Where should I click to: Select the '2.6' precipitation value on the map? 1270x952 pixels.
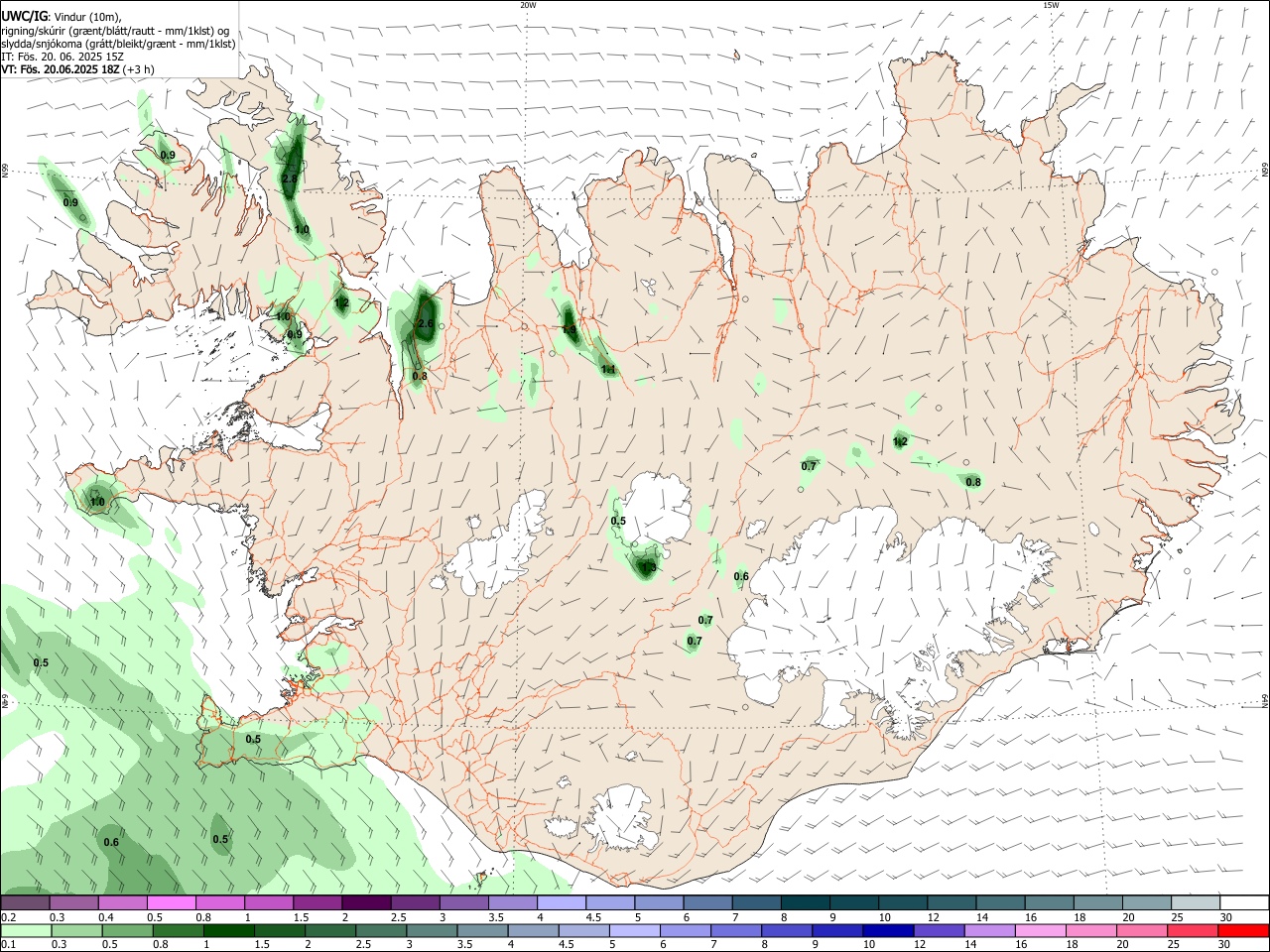pyautogui.click(x=426, y=323)
